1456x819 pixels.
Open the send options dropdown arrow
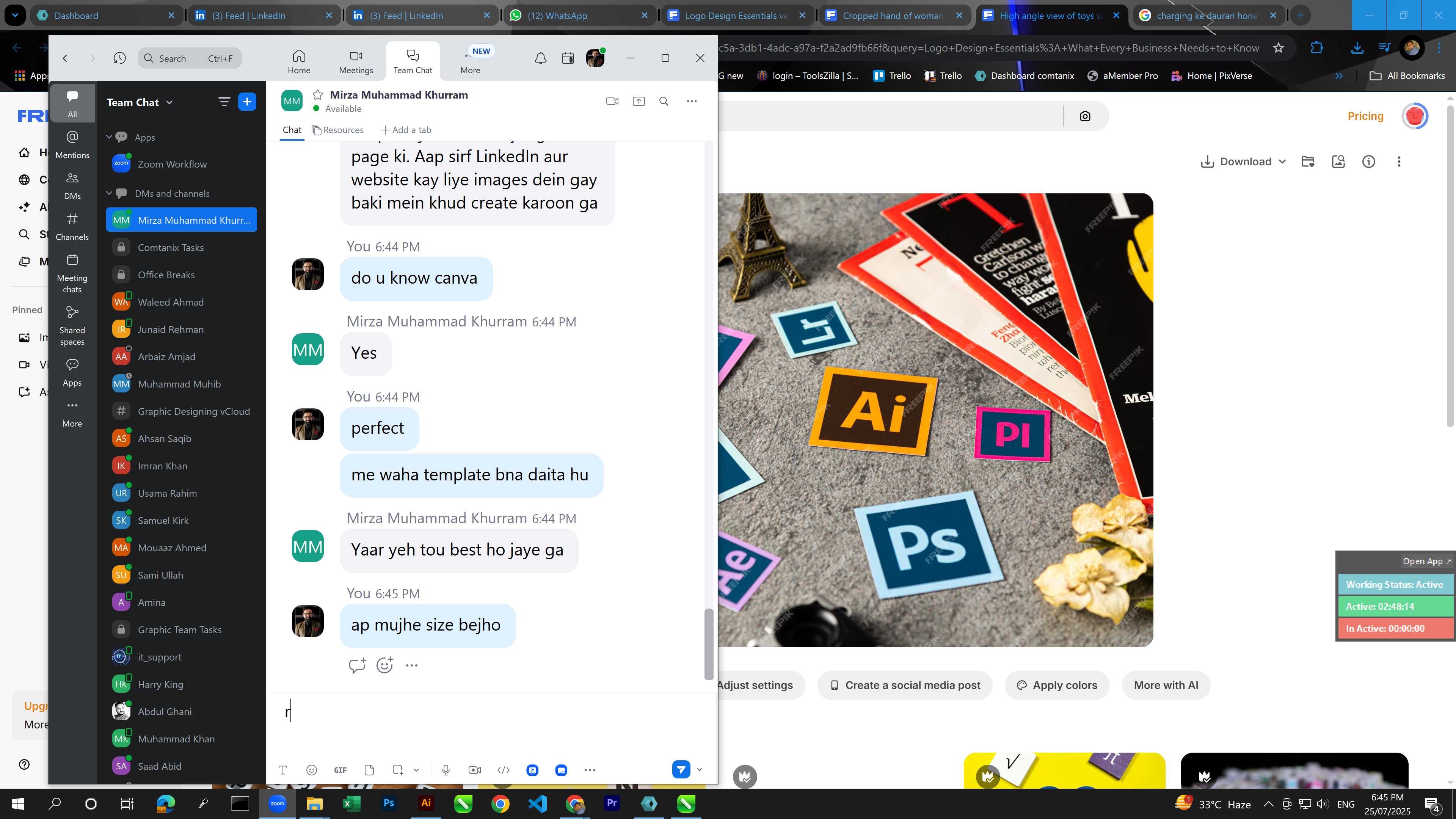(700, 769)
